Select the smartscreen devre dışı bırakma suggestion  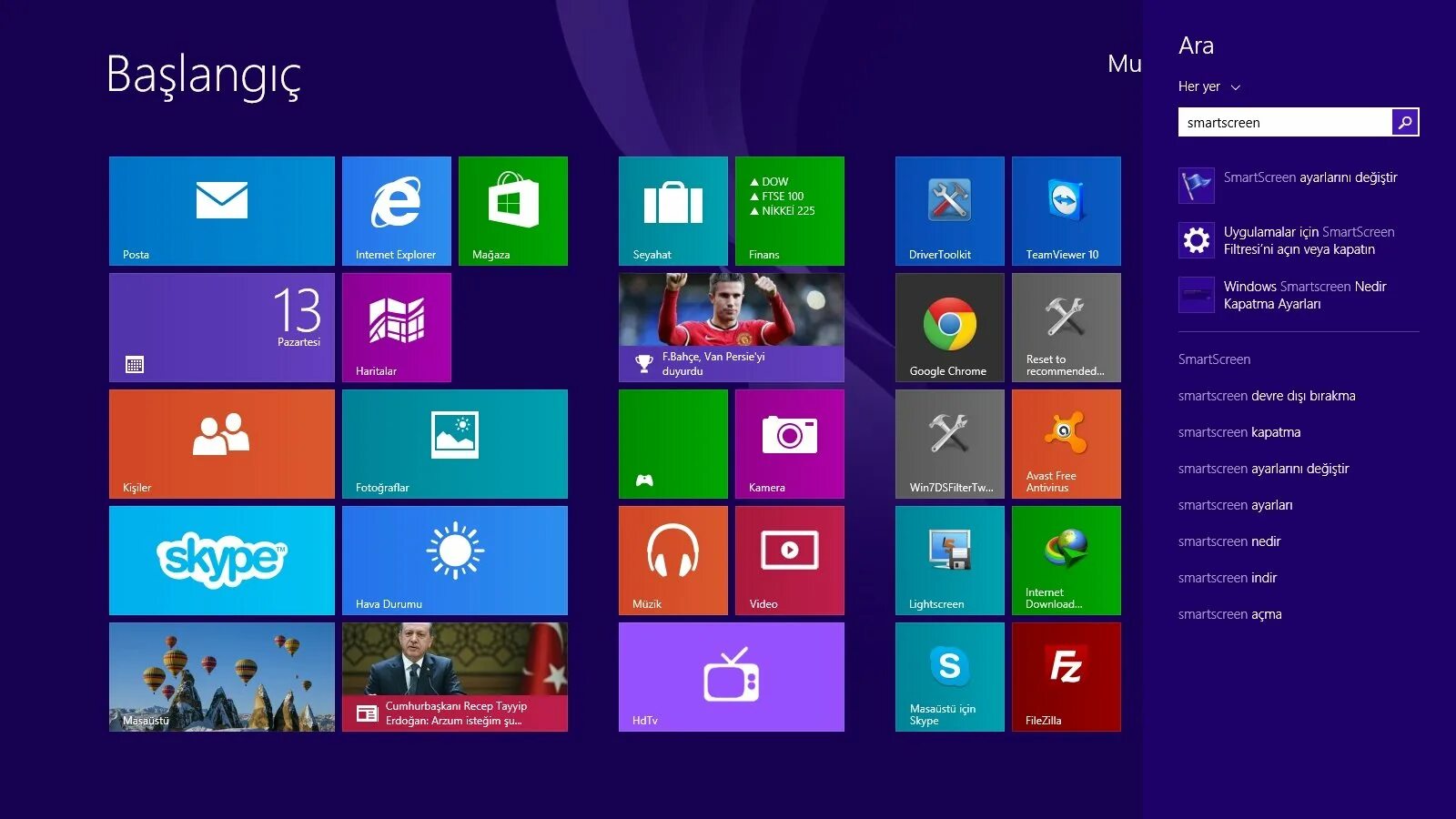pyautogui.click(x=1267, y=396)
